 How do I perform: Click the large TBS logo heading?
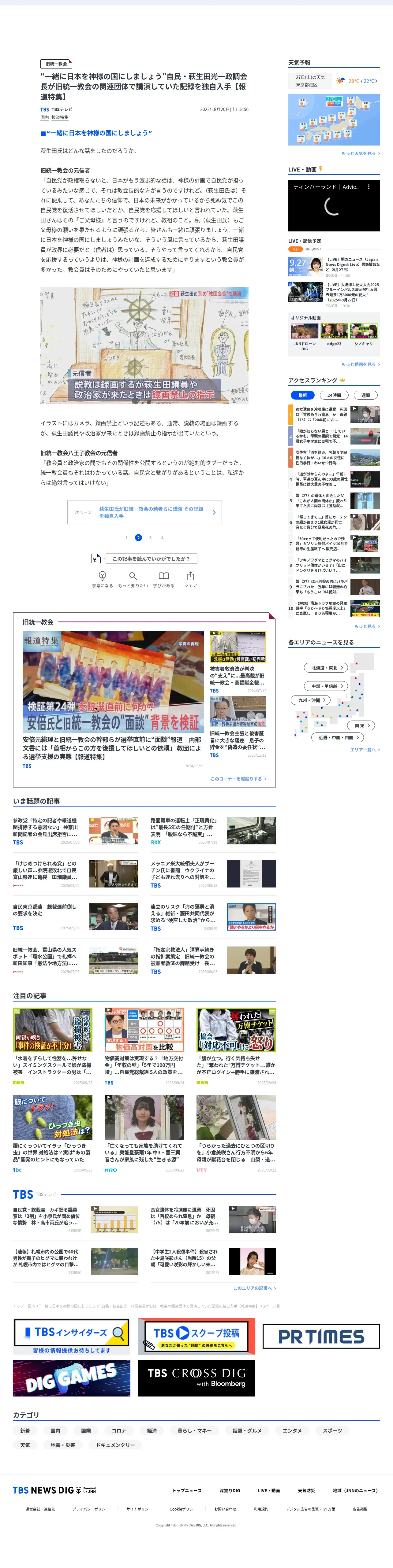23,1194
